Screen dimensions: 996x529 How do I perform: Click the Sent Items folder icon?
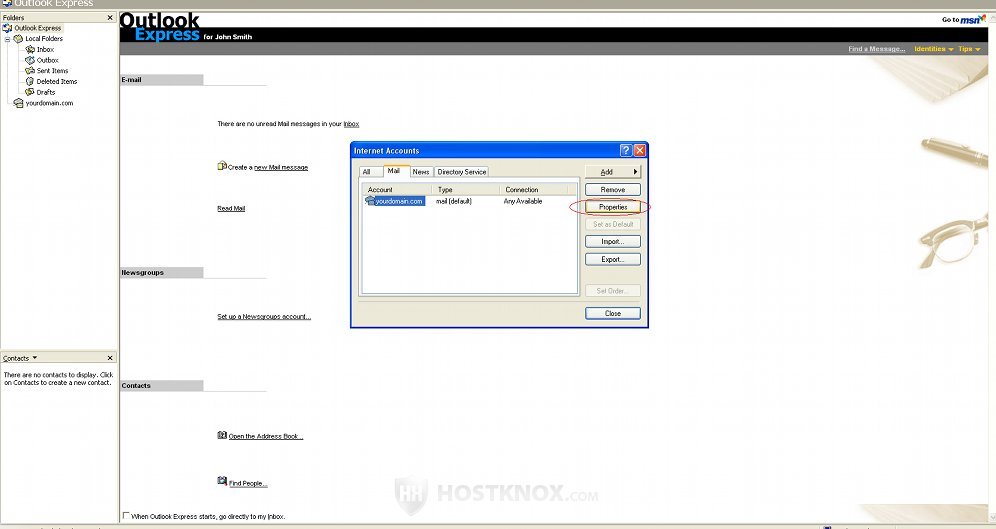(30, 70)
